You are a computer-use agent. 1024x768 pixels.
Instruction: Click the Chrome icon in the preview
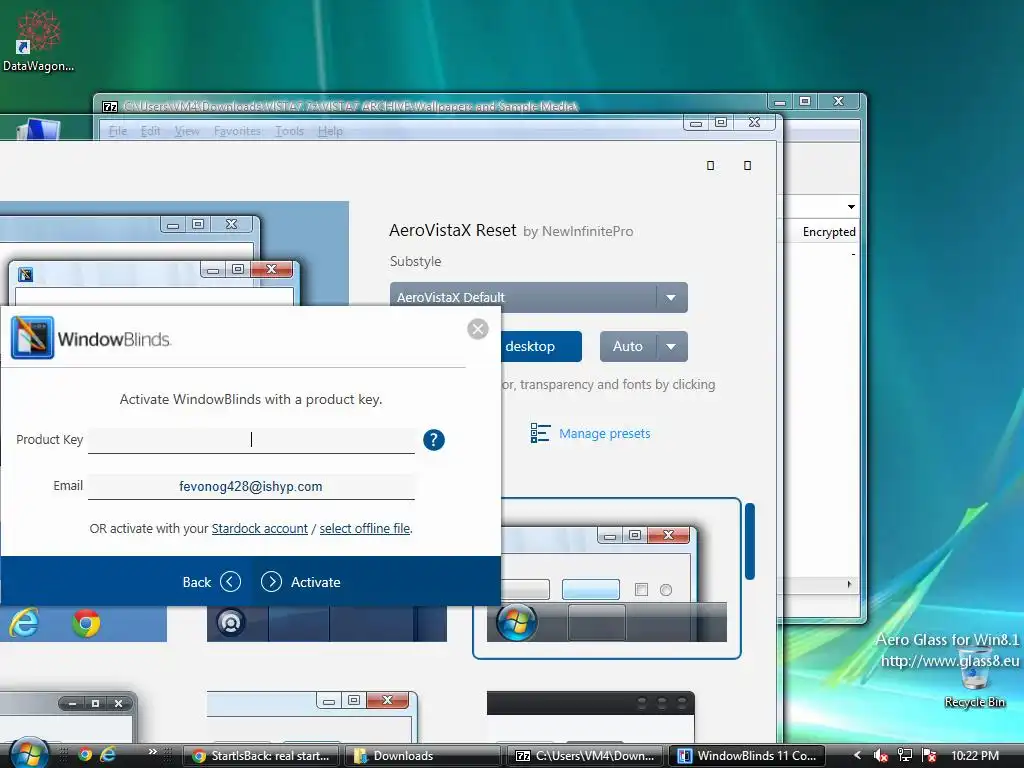pyautogui.click(x=86, y=624)
